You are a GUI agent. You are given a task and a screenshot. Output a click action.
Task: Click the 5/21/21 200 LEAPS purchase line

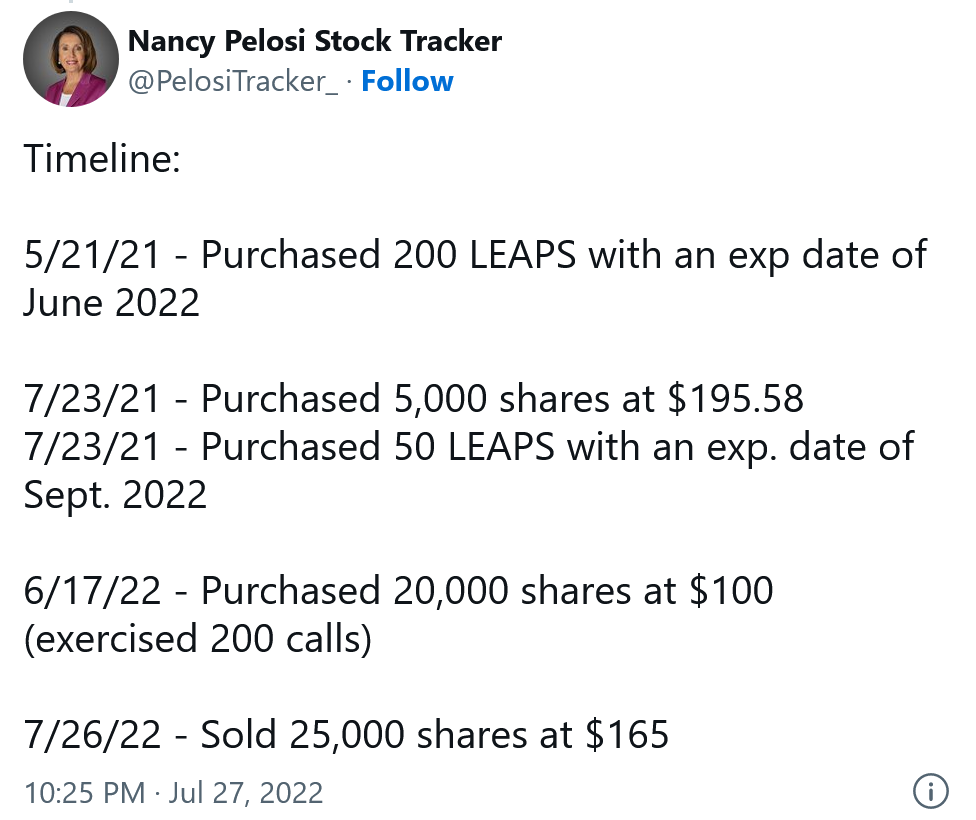pyautogui.click(x=475, y=254)
